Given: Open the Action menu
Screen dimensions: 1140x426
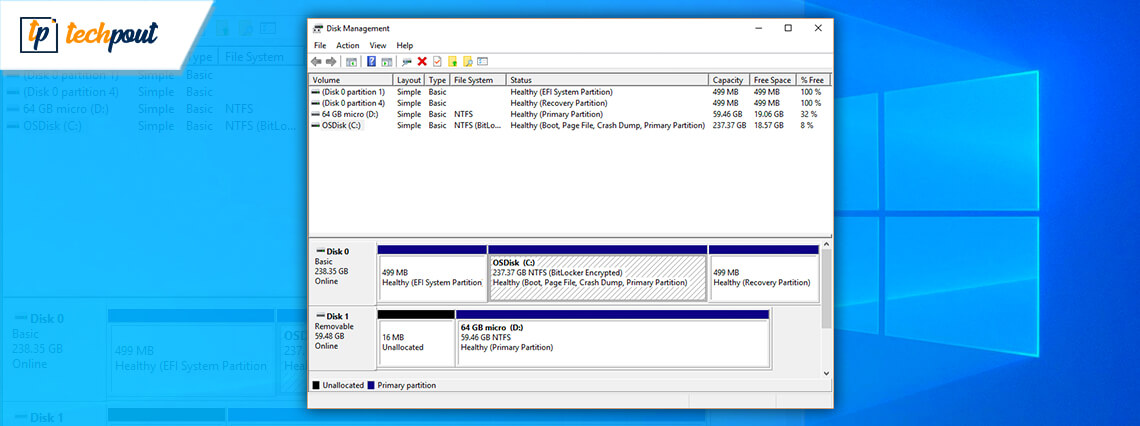Looking at the screenshot, I should click(x=348, y=45).
